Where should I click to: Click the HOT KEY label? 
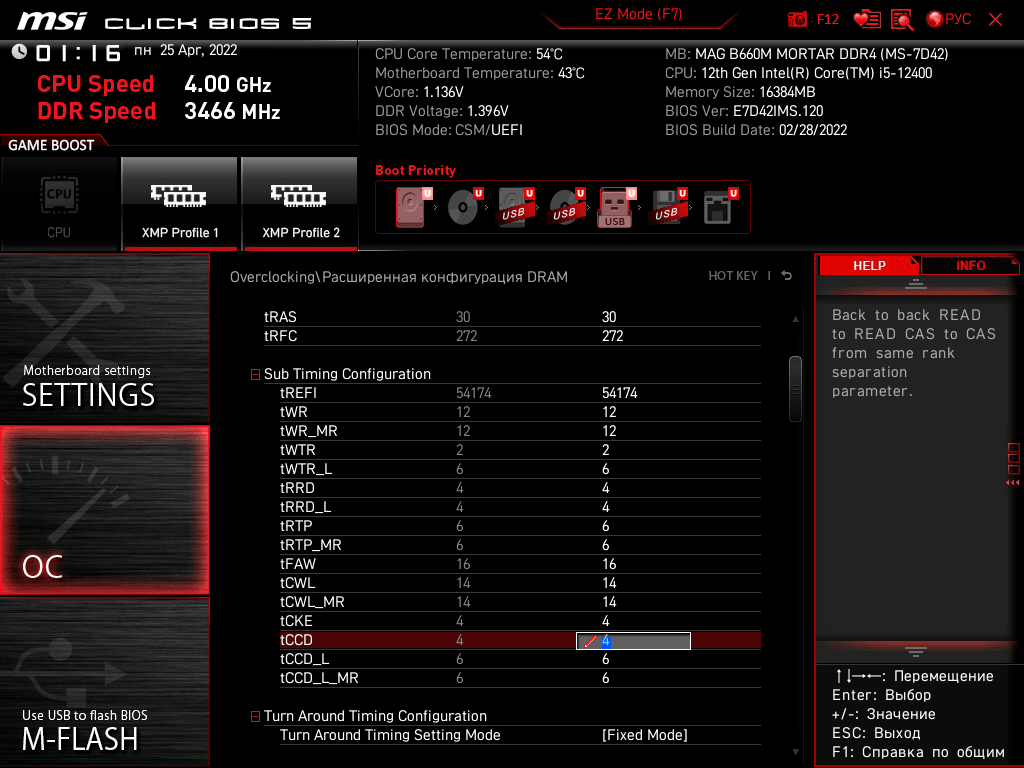pos(733,276)
